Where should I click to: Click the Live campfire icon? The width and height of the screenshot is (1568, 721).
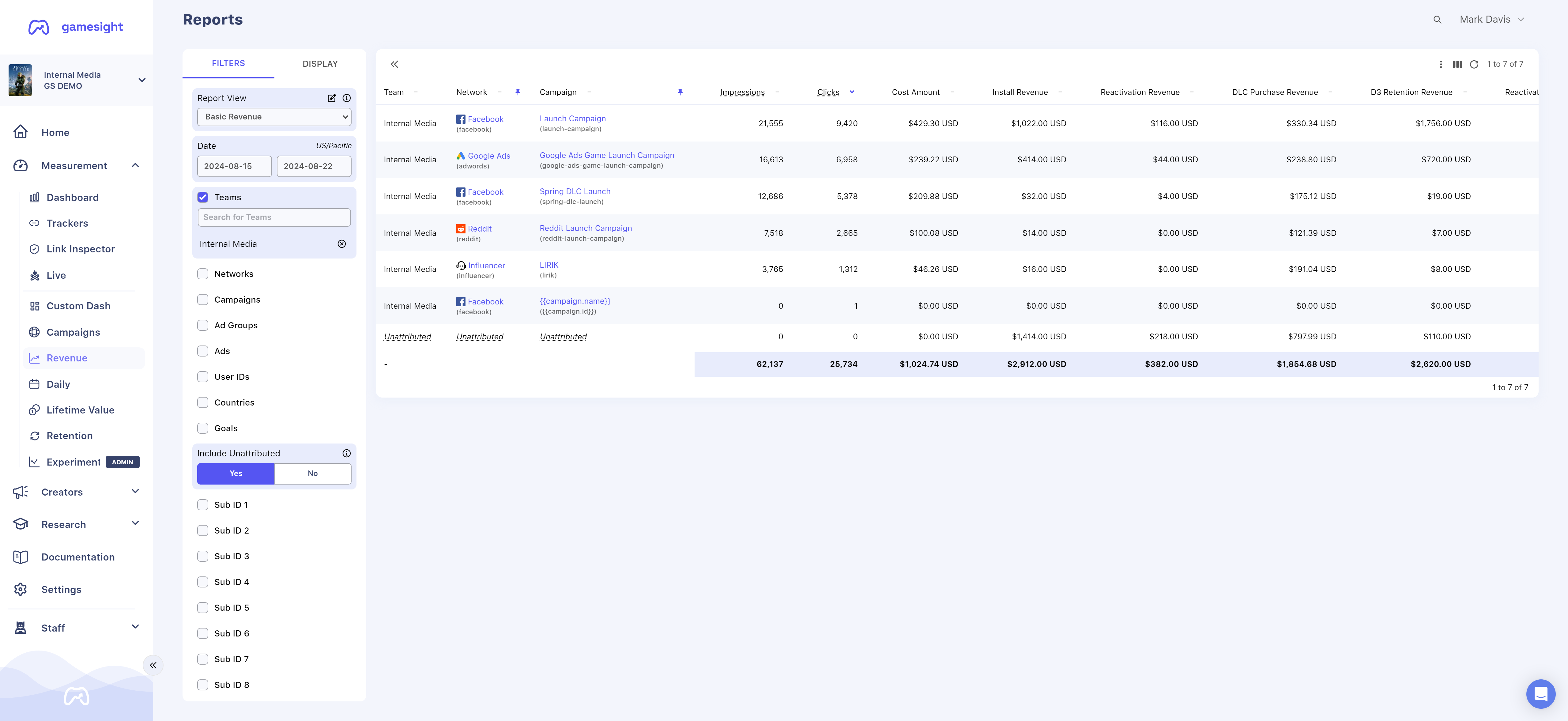[35, 275]
